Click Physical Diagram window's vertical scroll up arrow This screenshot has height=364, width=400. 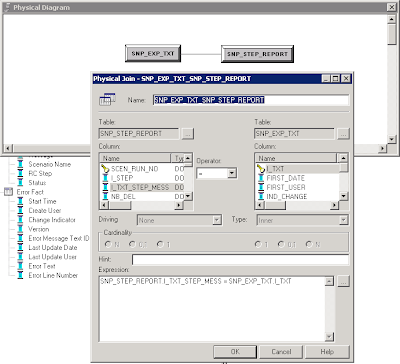(392, 19)
